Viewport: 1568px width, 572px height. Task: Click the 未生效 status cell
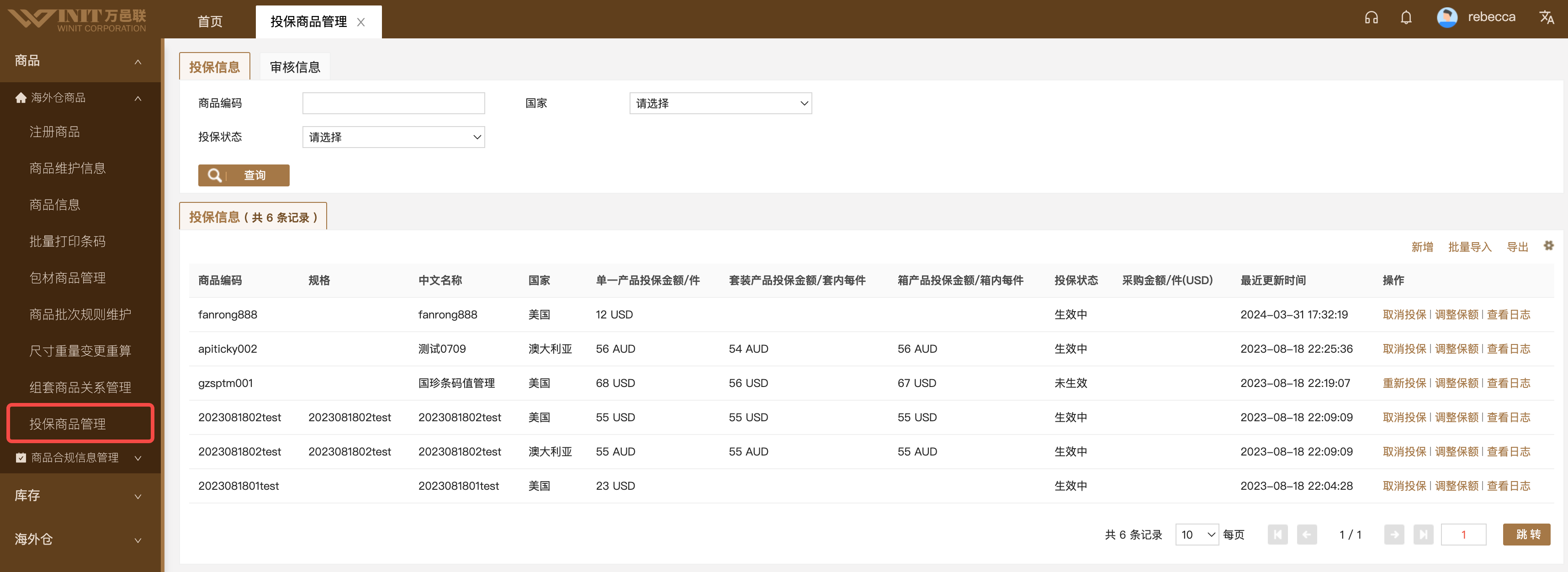point(1071,383)
